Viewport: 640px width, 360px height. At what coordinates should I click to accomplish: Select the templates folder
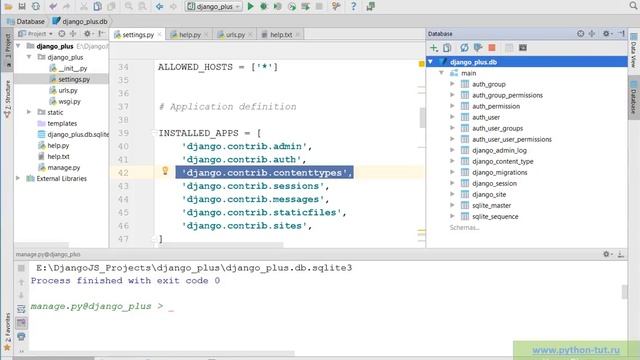(x=57, y=123)
